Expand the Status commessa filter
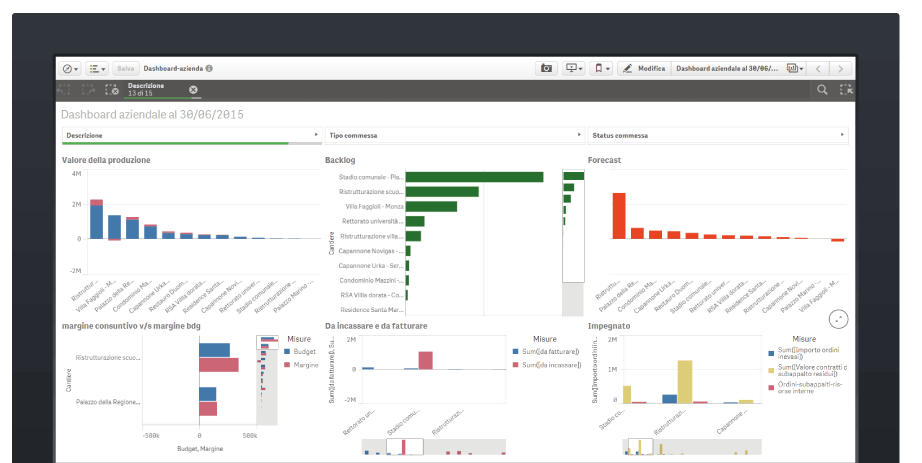 tap(717, 135)
